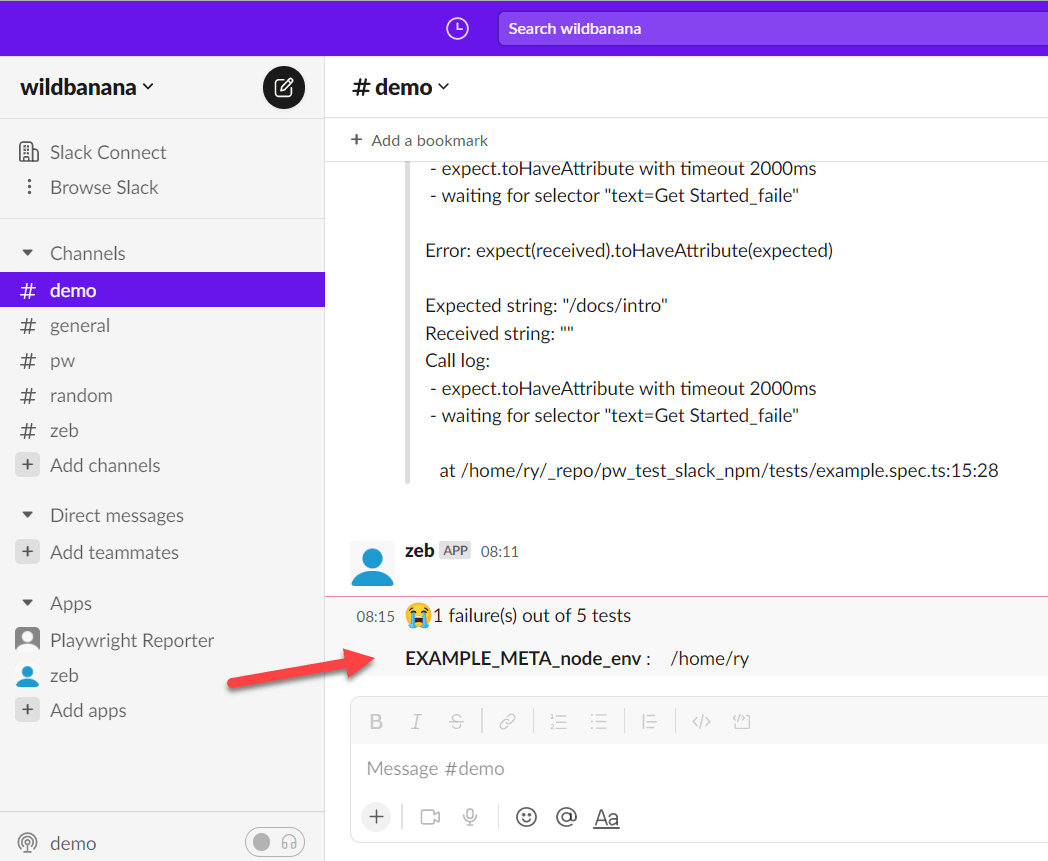The image size is (1048, 861).
Task: Open the emoji picker
Action: click(x=526, y=817)
